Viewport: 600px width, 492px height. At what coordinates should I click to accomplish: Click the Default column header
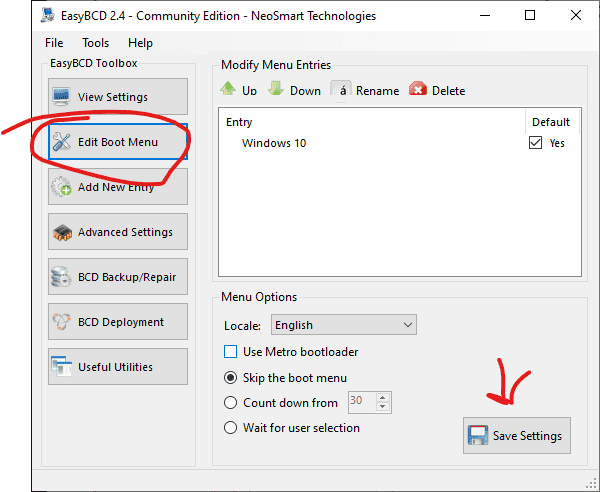coord(551,122)
